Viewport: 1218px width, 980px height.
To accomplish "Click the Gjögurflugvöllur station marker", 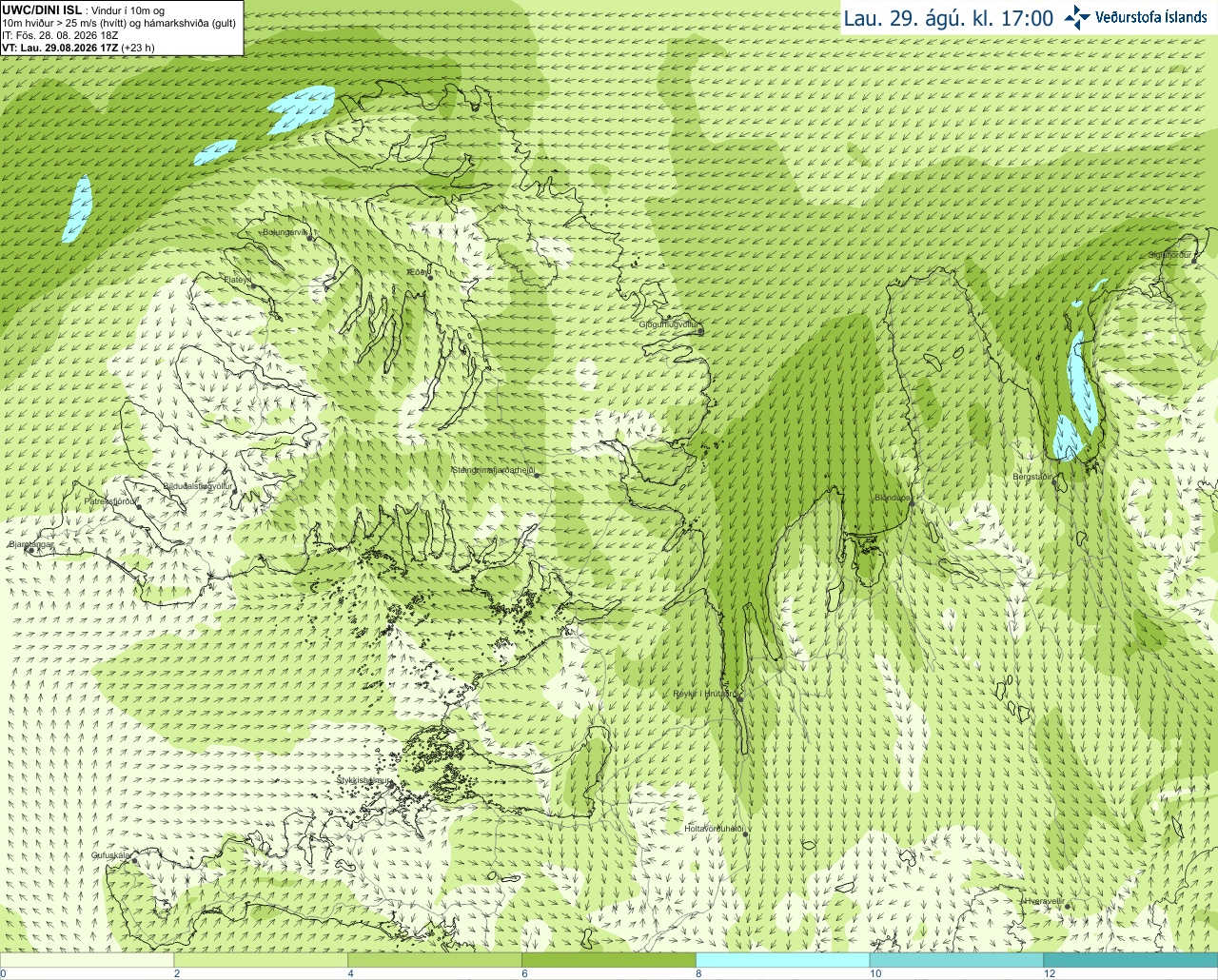I will tap(700, 331).
